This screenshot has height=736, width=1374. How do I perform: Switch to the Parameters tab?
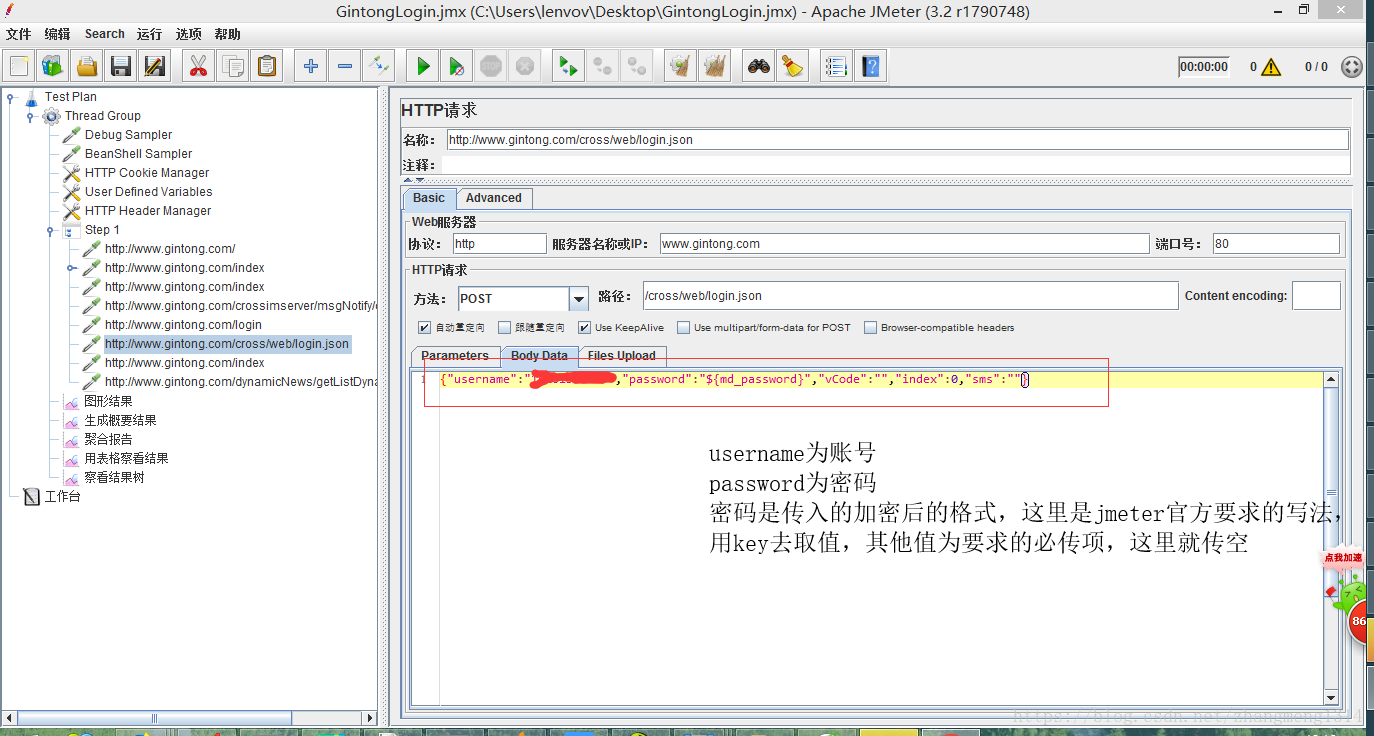pos(455,356)
